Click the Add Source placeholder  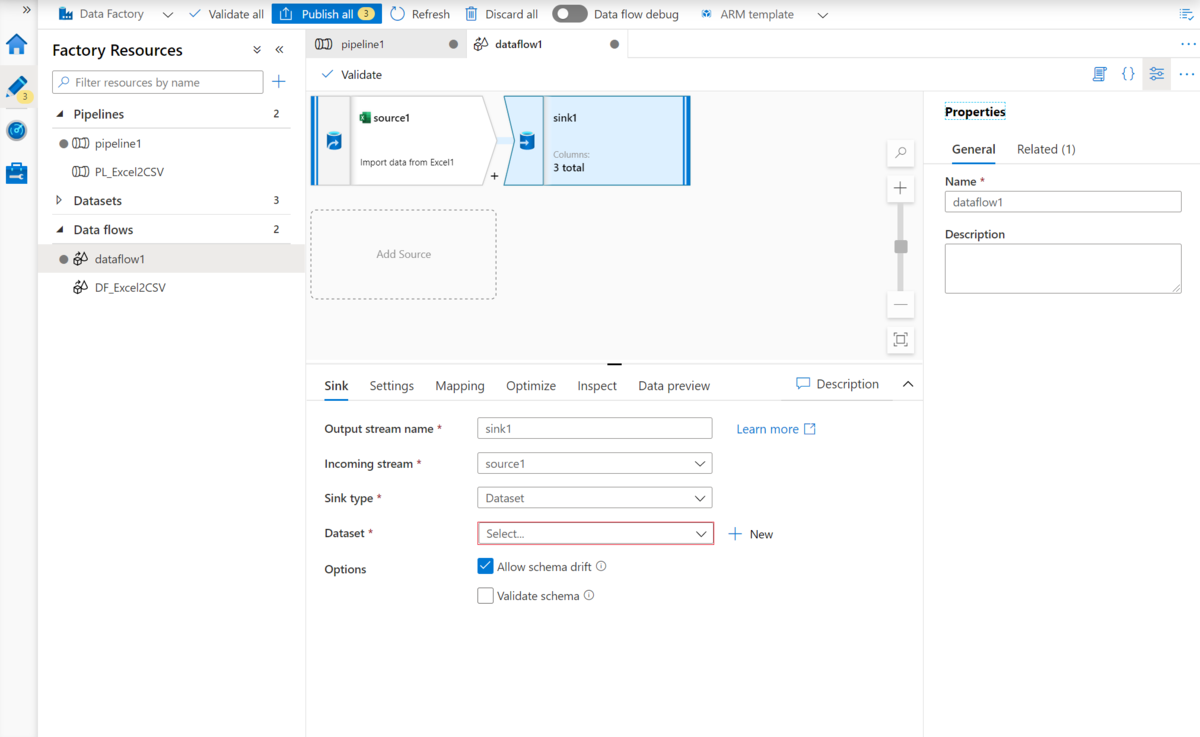[403, 254]
